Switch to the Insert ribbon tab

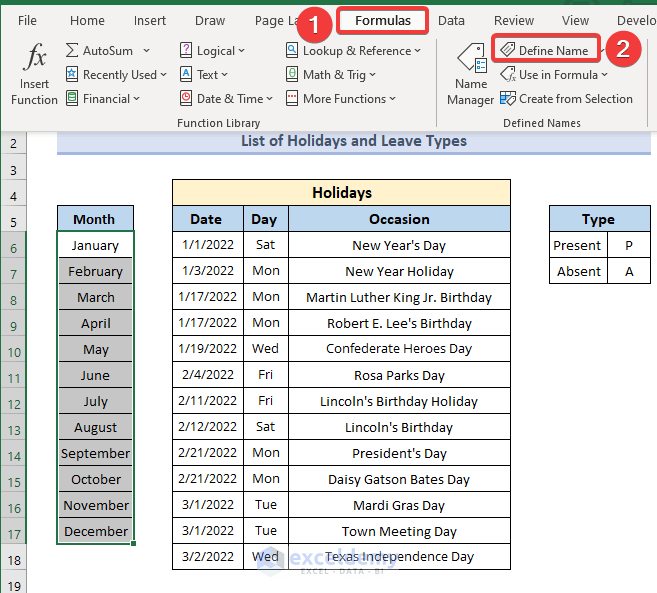pos(150,21)
